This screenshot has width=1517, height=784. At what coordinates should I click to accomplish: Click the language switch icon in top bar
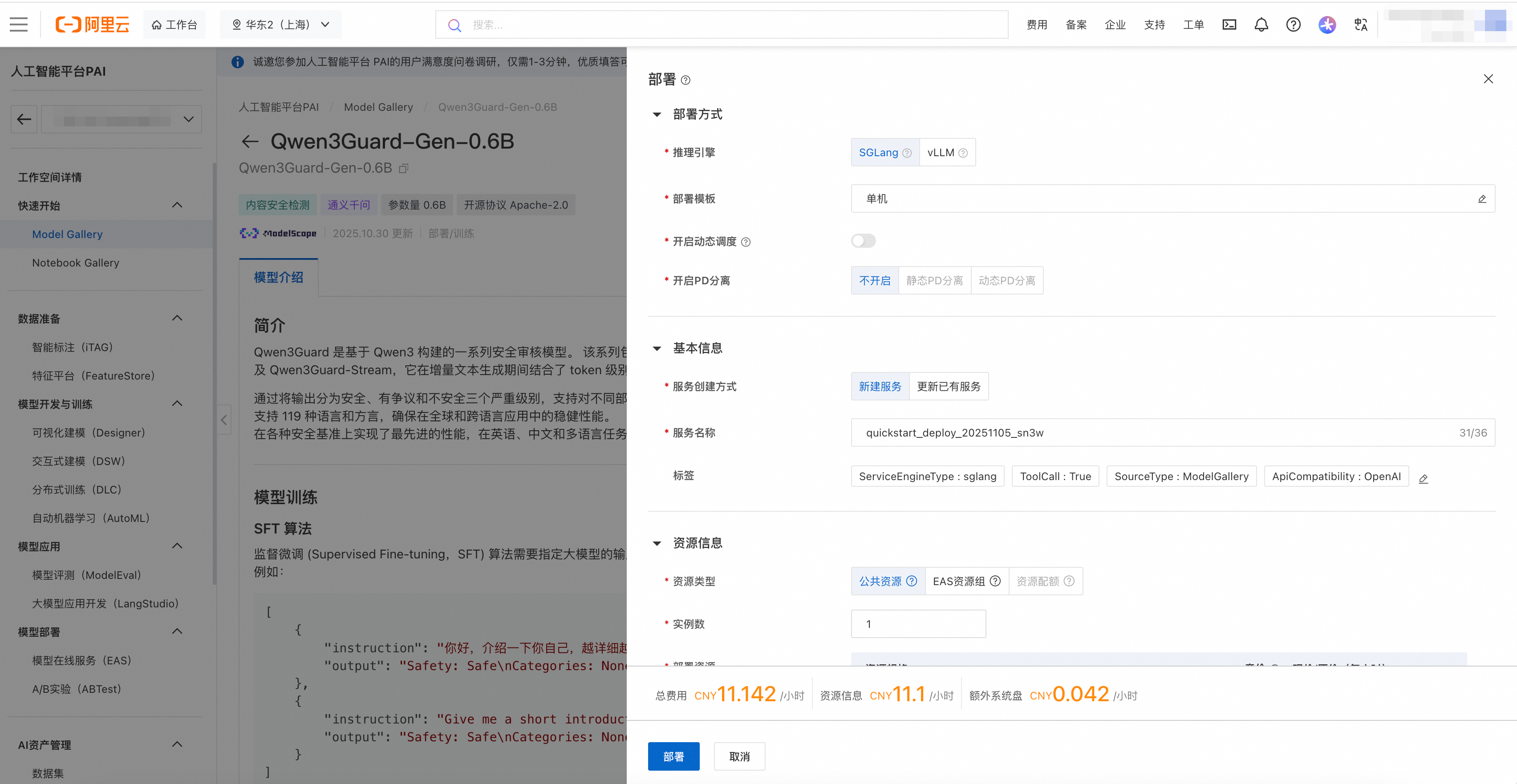(x=1360, y=25)
